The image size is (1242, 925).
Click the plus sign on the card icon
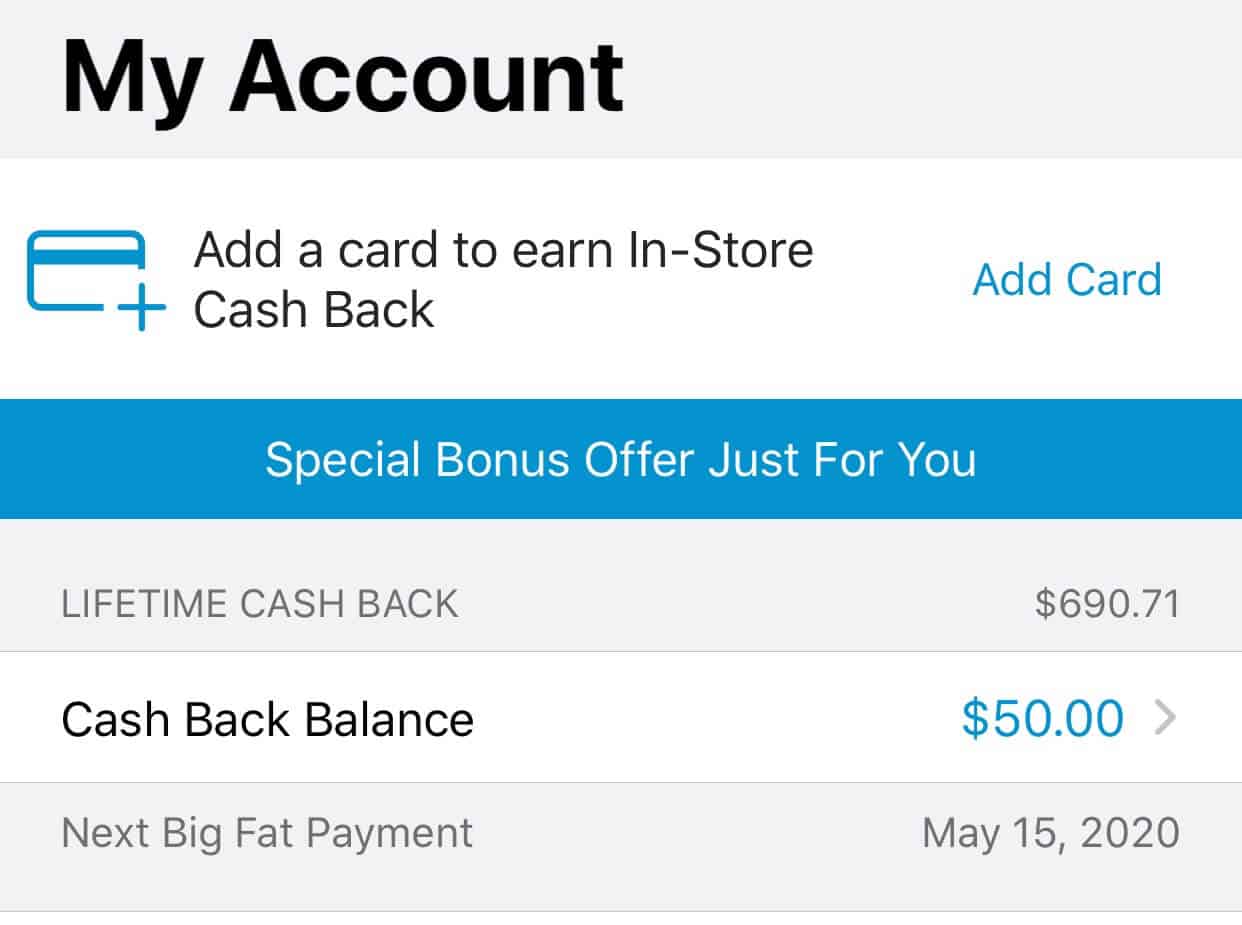pyautogui.click(x=142, y=306)
